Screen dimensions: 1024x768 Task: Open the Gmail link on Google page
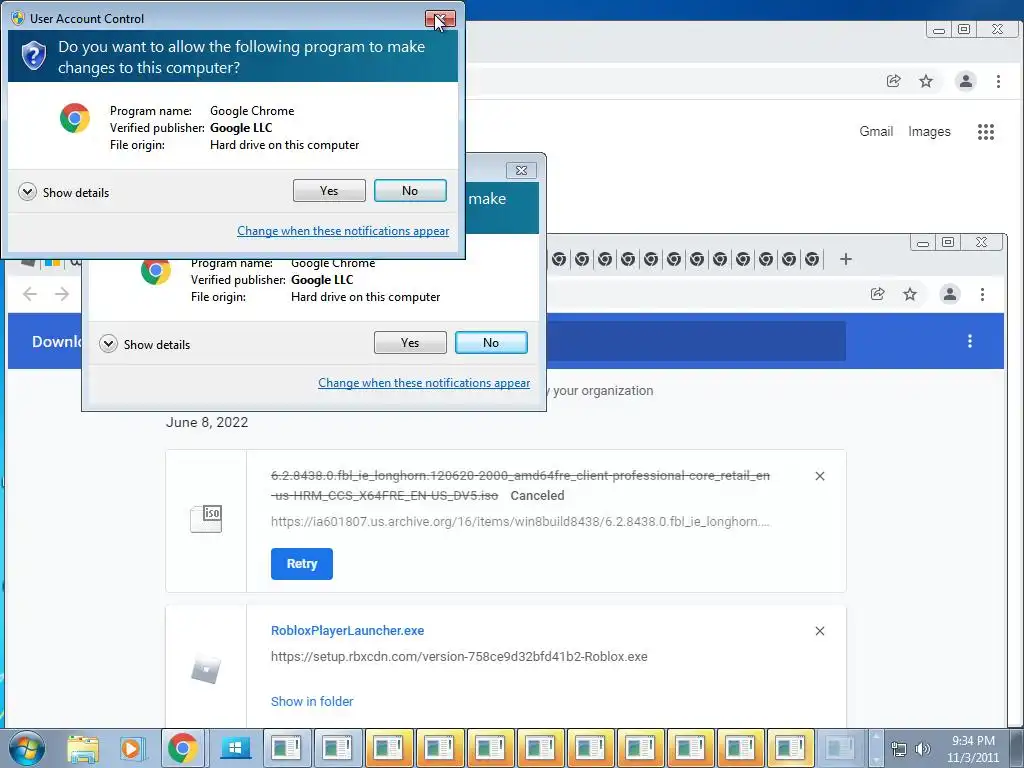point(876,131)
